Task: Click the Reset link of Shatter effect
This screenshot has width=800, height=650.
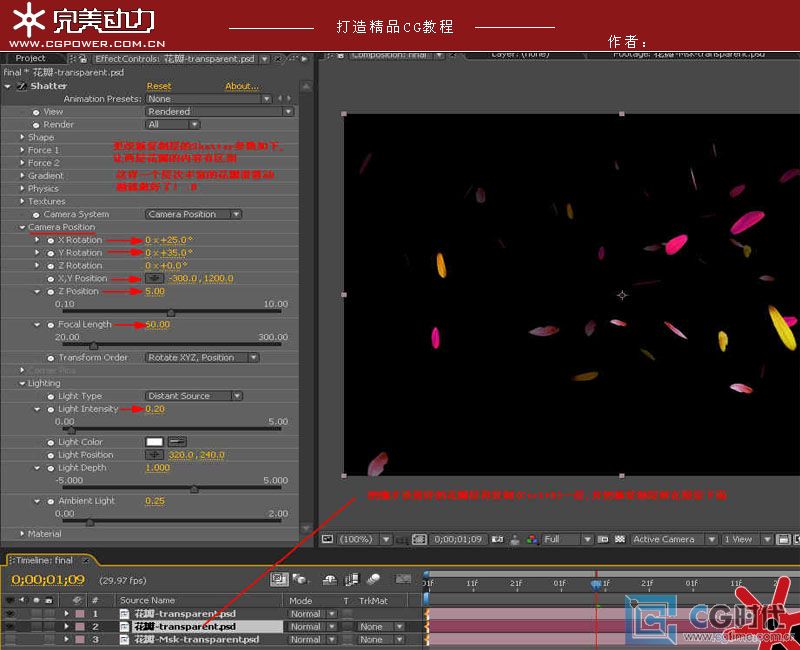Action: (x=159, y=86)
